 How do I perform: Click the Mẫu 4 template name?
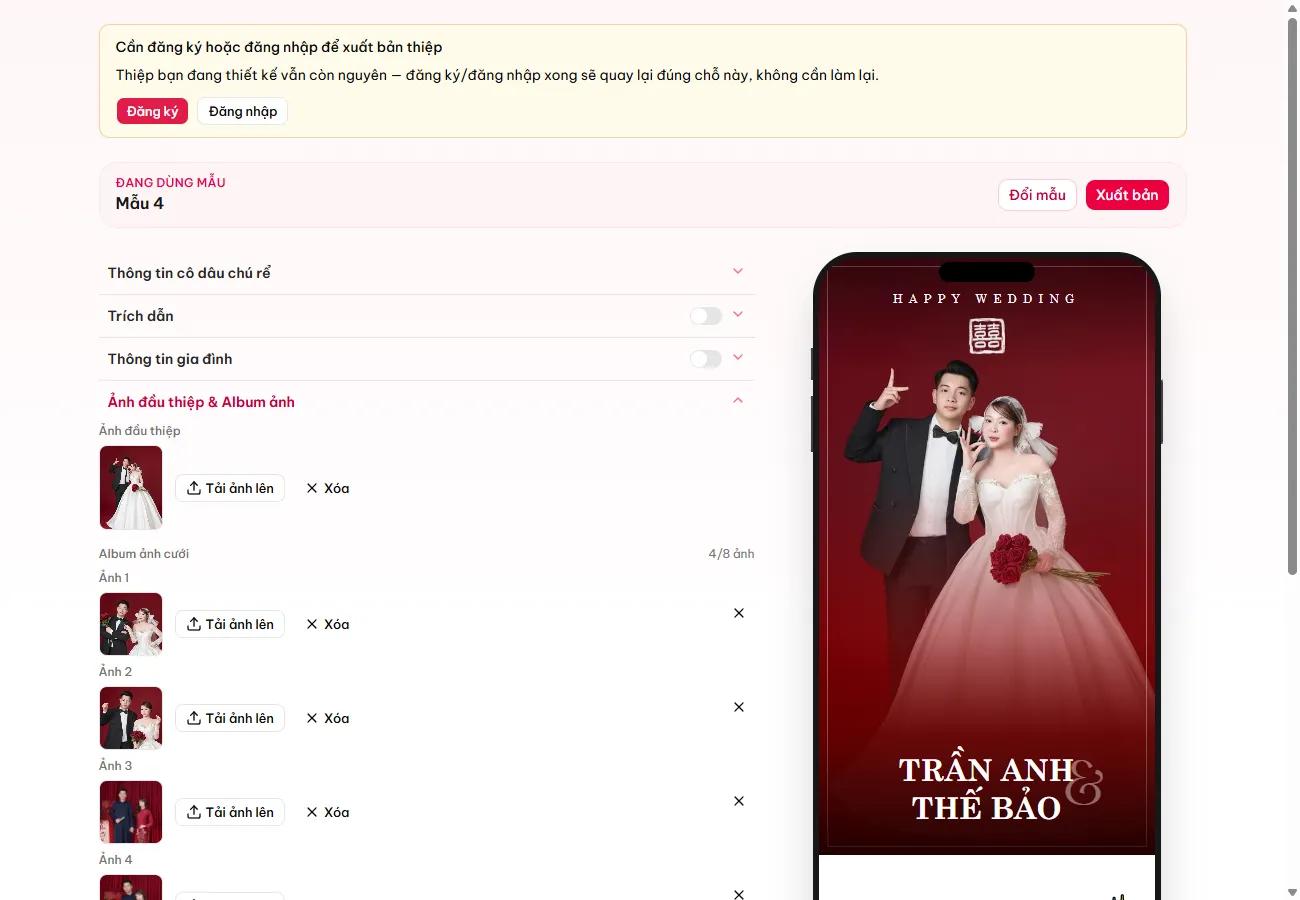coord(140,203)
